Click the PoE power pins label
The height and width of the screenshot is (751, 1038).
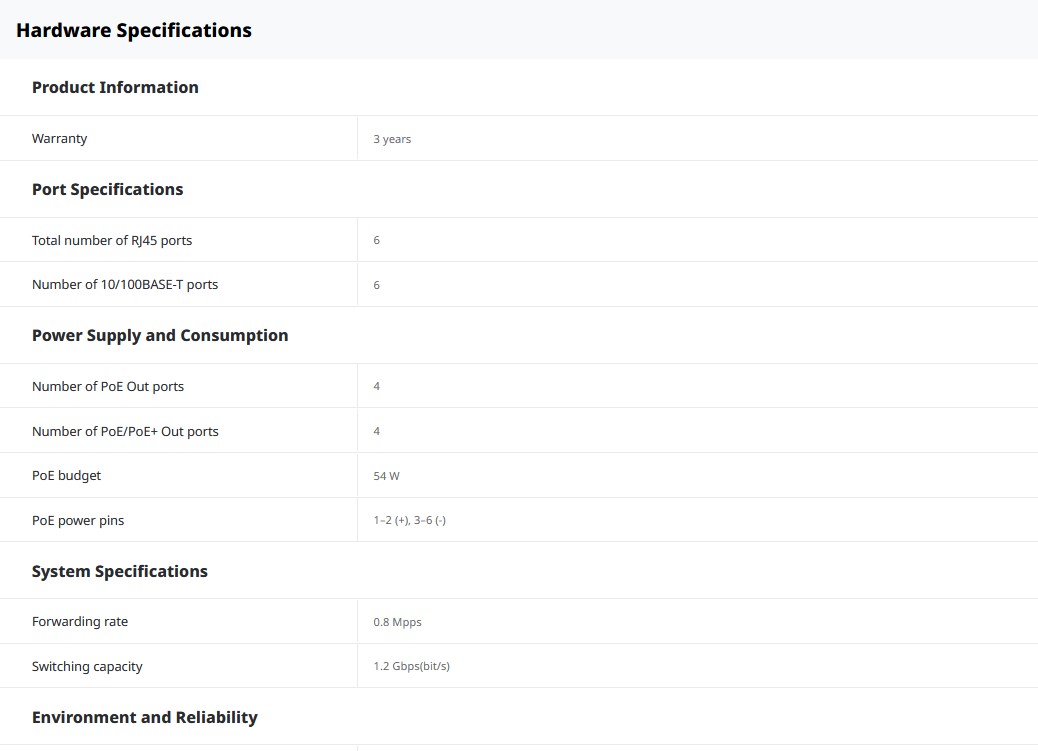tap(78, 520)
